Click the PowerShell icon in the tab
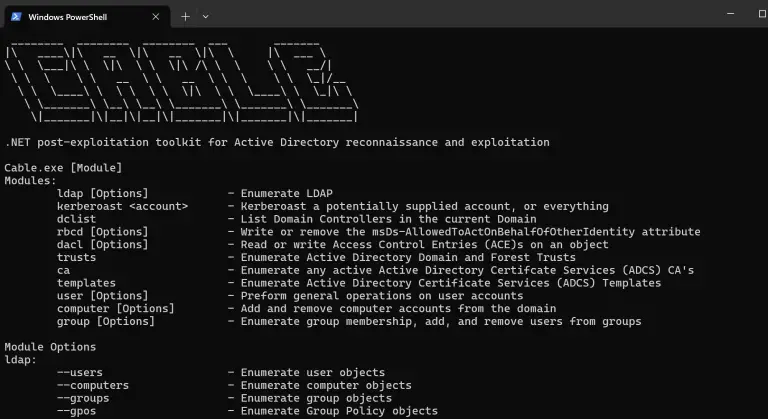This screenshot has height=419, width=768. [x=16, y=17]
